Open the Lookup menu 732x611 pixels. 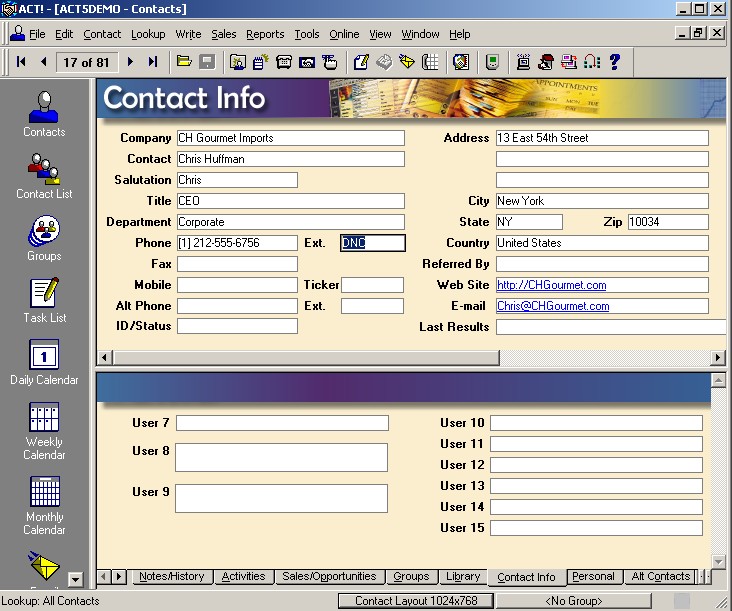pyautogui.click(x=148, y=34)
